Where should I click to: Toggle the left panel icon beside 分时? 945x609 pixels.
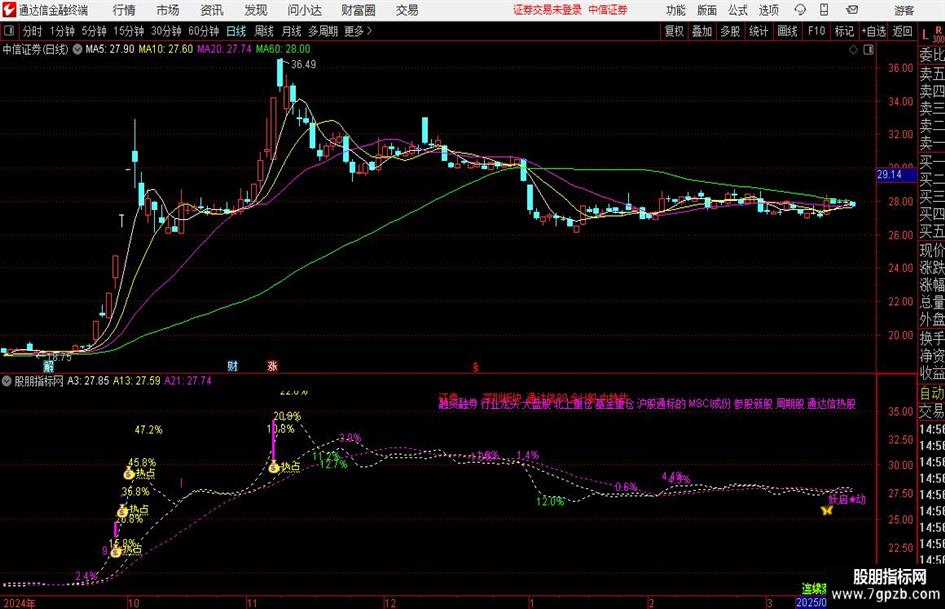click(9, 31)
